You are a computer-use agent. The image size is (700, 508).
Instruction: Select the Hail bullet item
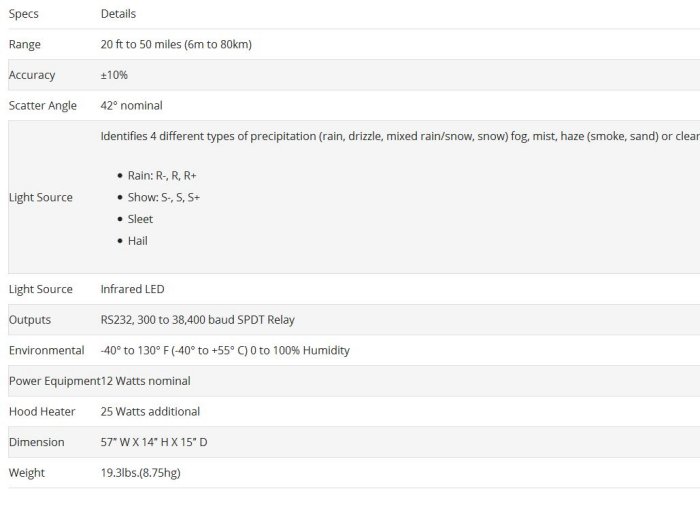point(138,241)
